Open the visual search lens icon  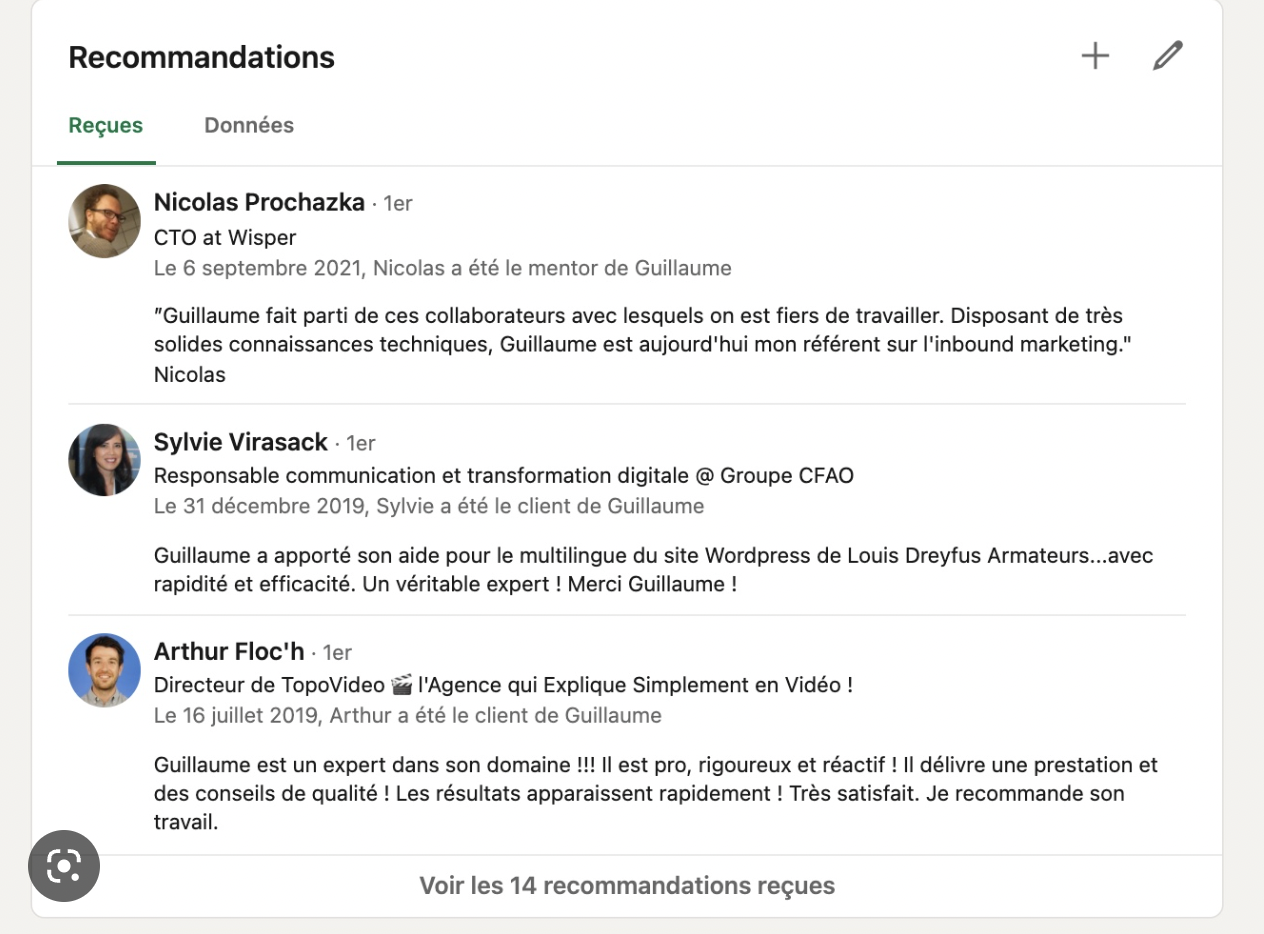[64, 866]
